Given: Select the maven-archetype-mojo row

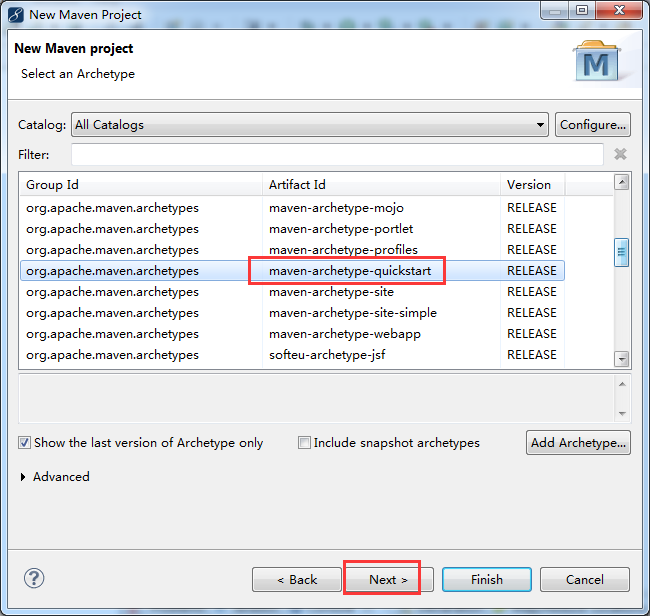Looking at the screenshot, I should tap(292, 208).
